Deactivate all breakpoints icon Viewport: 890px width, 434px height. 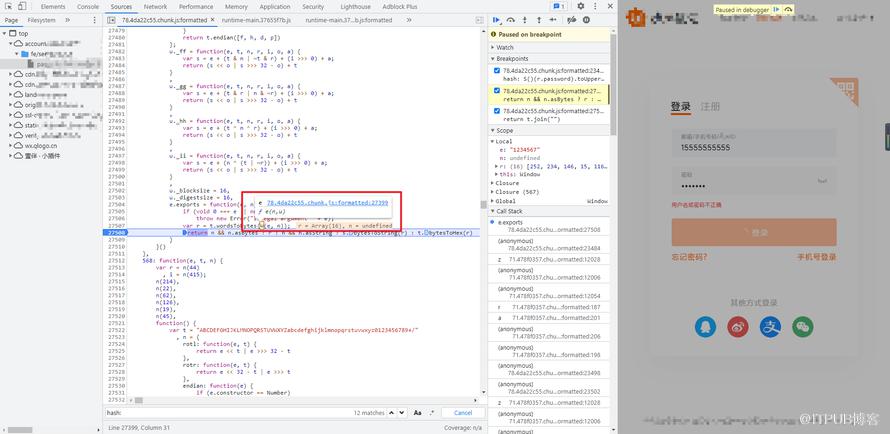click(572, 20)
